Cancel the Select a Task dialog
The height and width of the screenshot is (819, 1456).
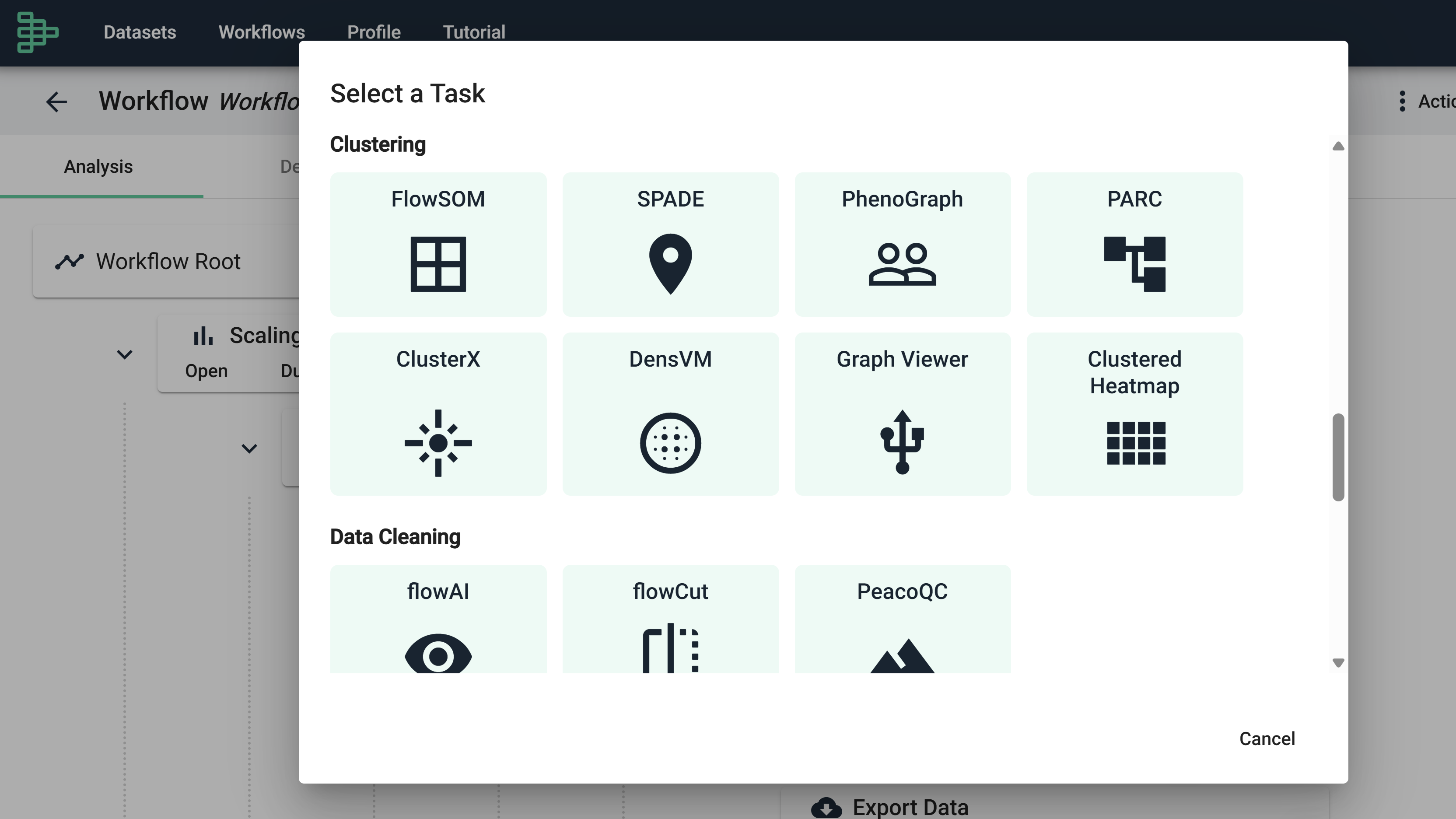click(x=1267, y=738)
